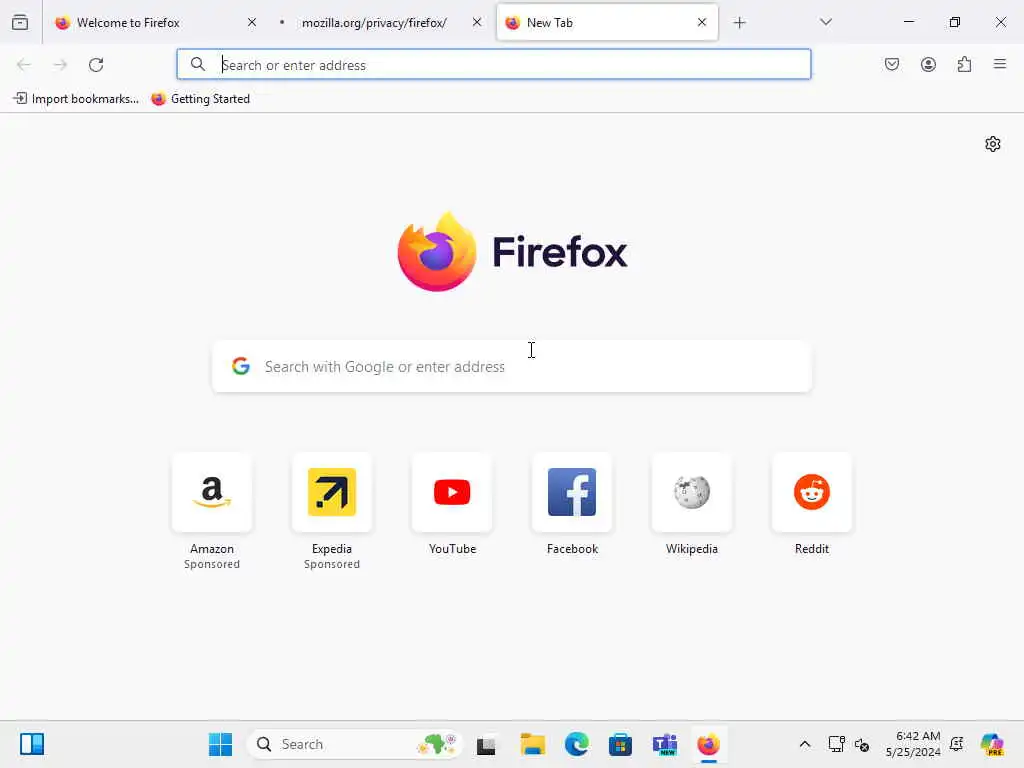Open muted volume tray icon
1024x768 pixels.
[x=861, y=744]
